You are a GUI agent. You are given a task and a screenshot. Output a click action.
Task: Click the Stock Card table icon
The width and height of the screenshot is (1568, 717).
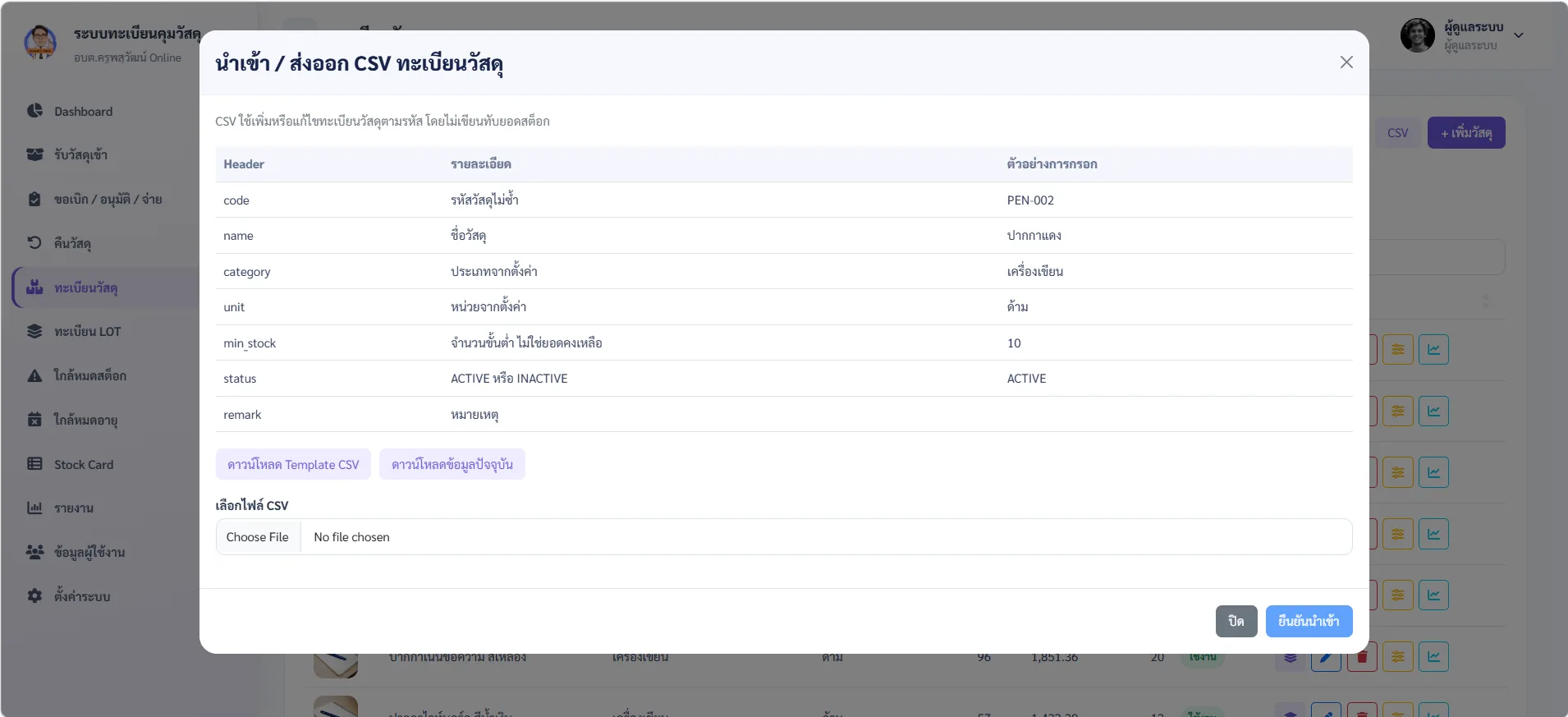click(34, 463)
